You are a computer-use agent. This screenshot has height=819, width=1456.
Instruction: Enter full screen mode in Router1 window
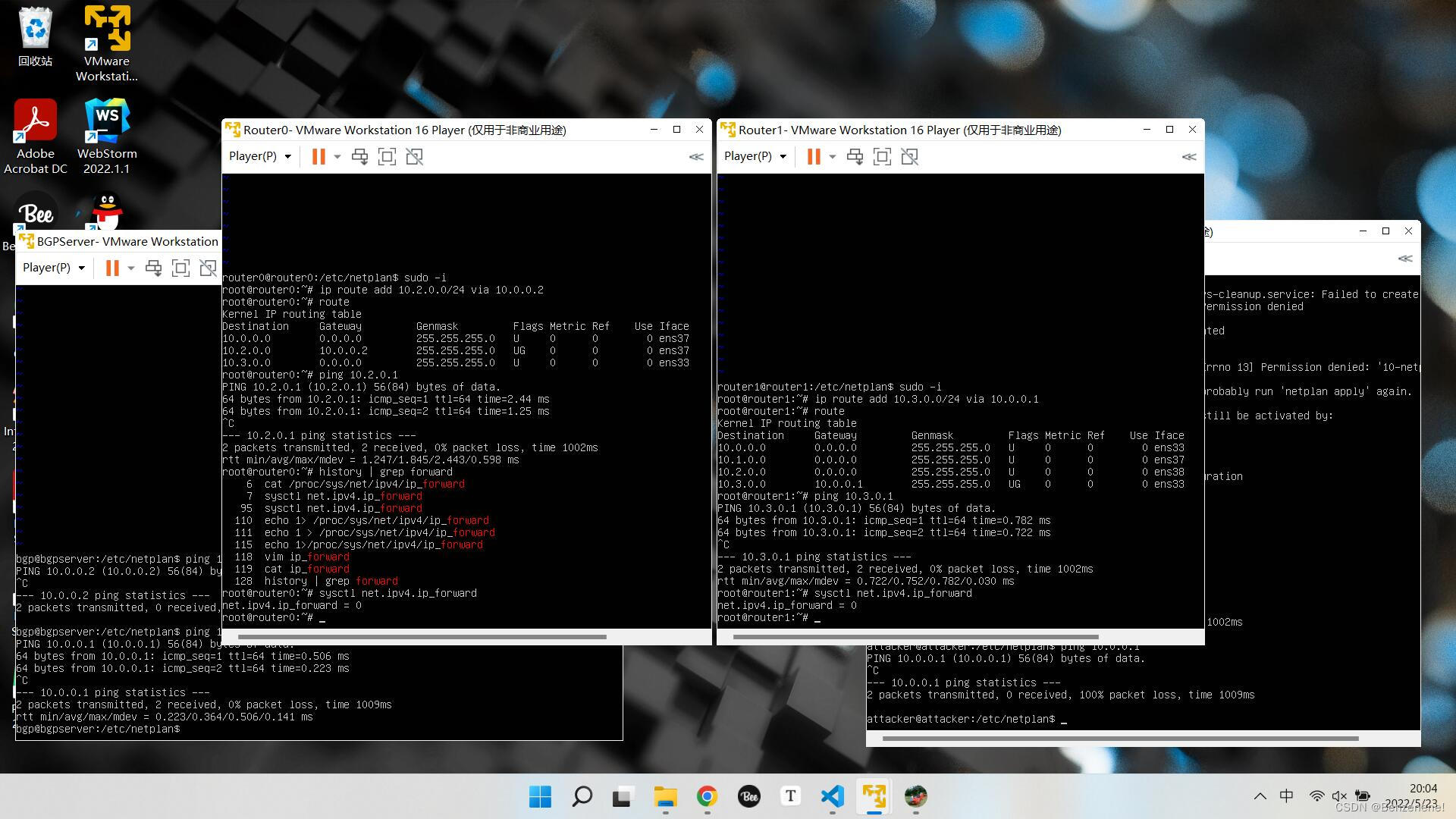(x=882, y=156)
